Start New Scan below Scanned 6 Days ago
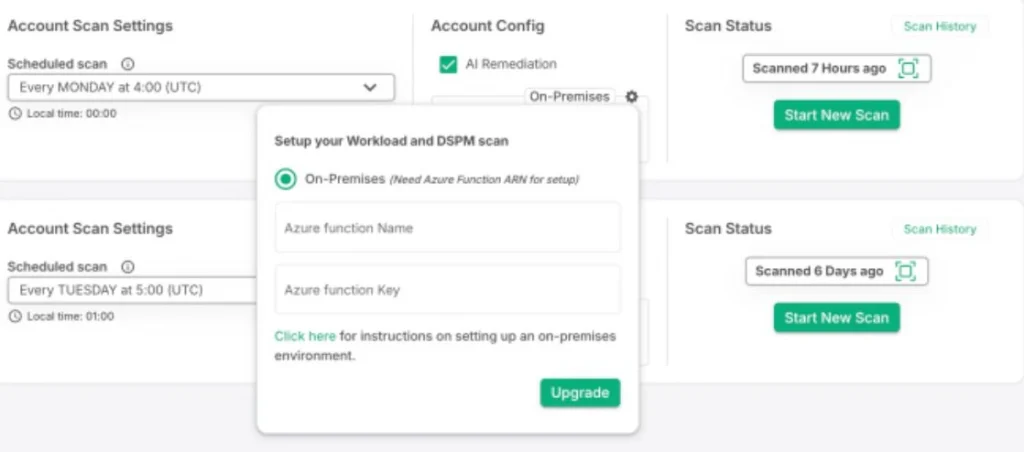The image size is (1024, 452). [836, 318]
